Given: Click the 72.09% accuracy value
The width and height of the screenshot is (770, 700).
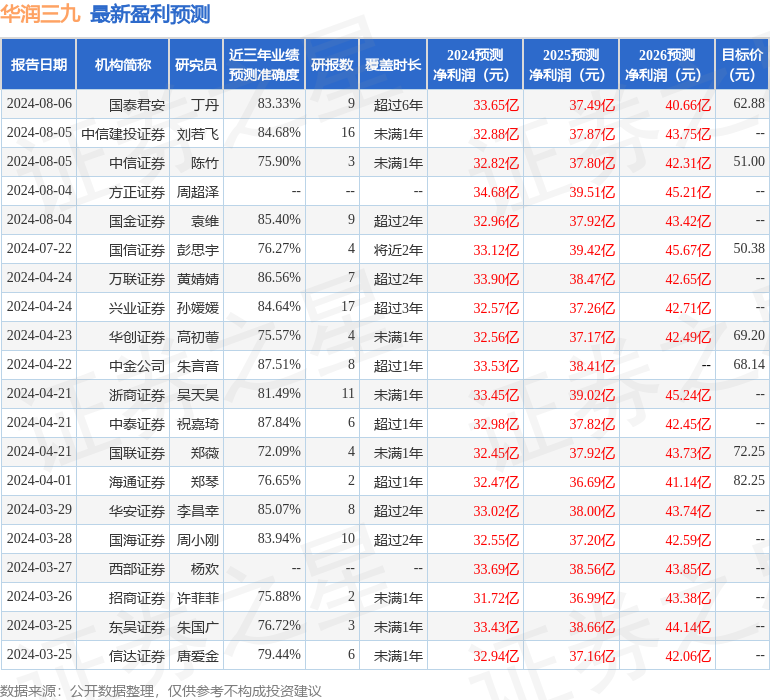Looking at the screenshot, I should click(x=279, y=451).
